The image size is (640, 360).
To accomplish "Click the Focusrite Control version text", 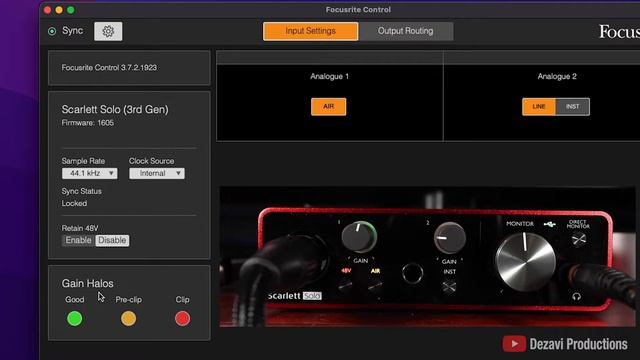I will tap(109, 68).
